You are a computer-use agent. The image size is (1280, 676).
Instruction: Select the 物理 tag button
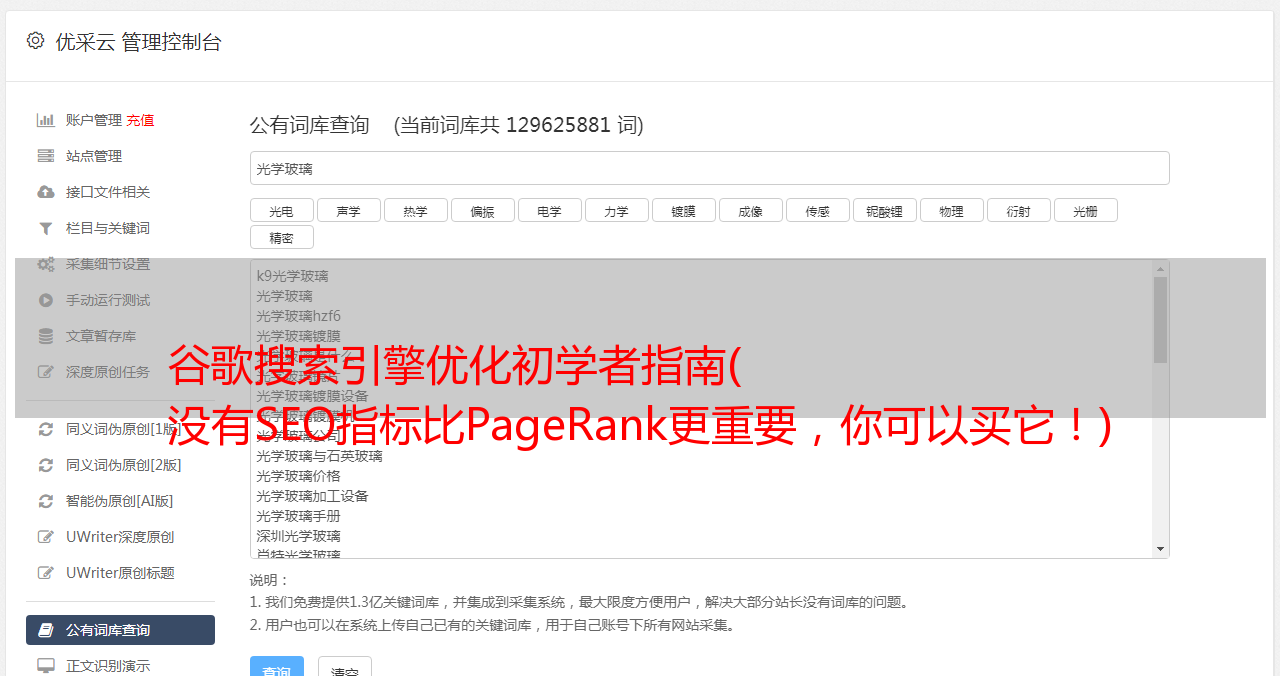[x=951, y=210]
